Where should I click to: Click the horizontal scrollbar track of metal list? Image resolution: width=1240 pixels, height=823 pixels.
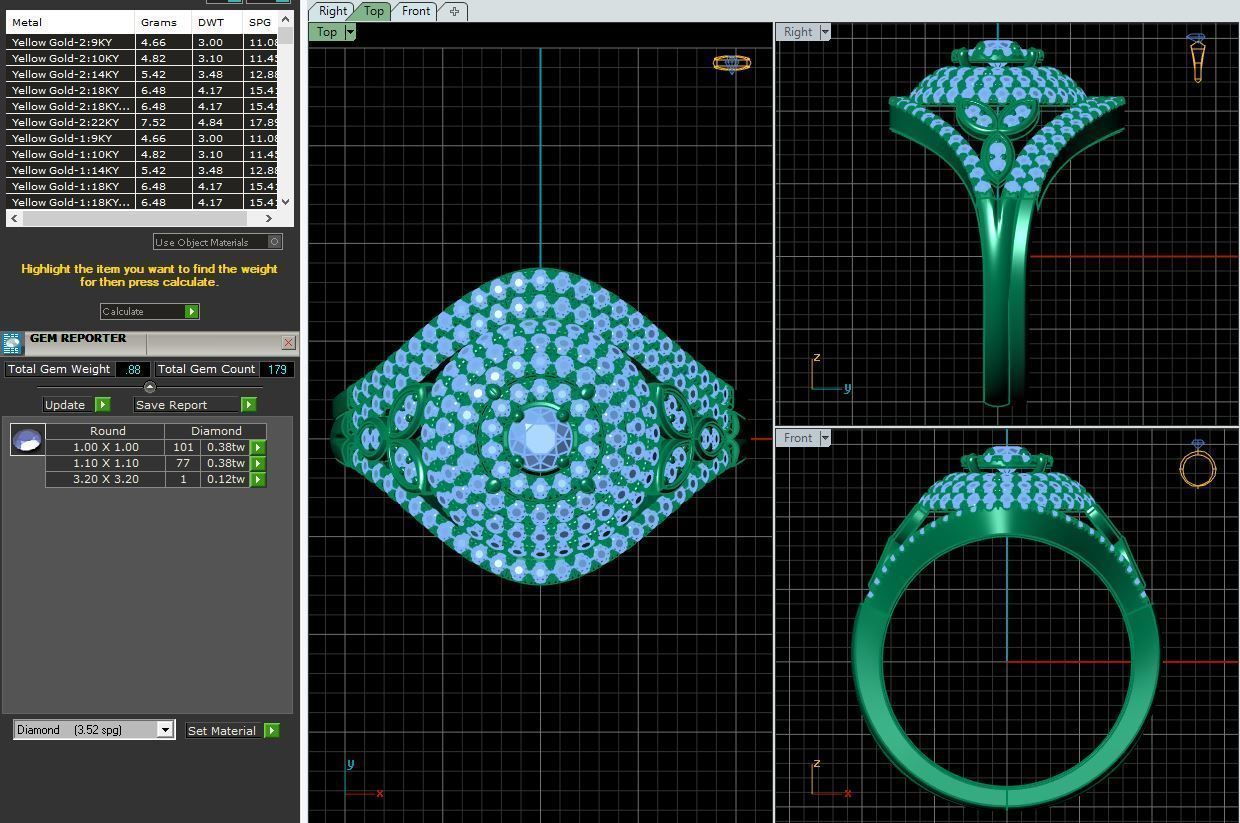tap(141, 218)
